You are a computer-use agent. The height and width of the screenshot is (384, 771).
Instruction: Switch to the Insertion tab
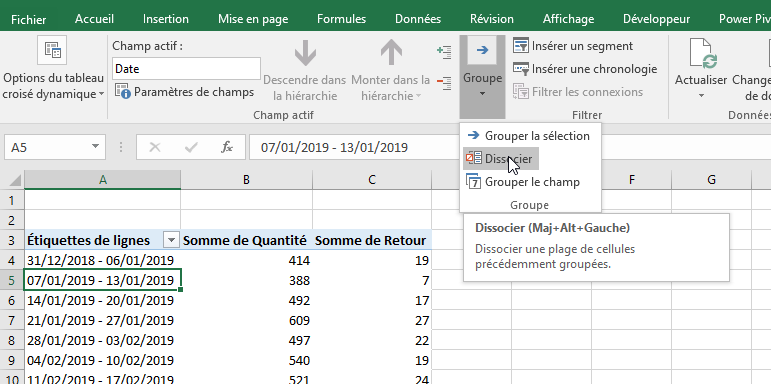(166, 19)
